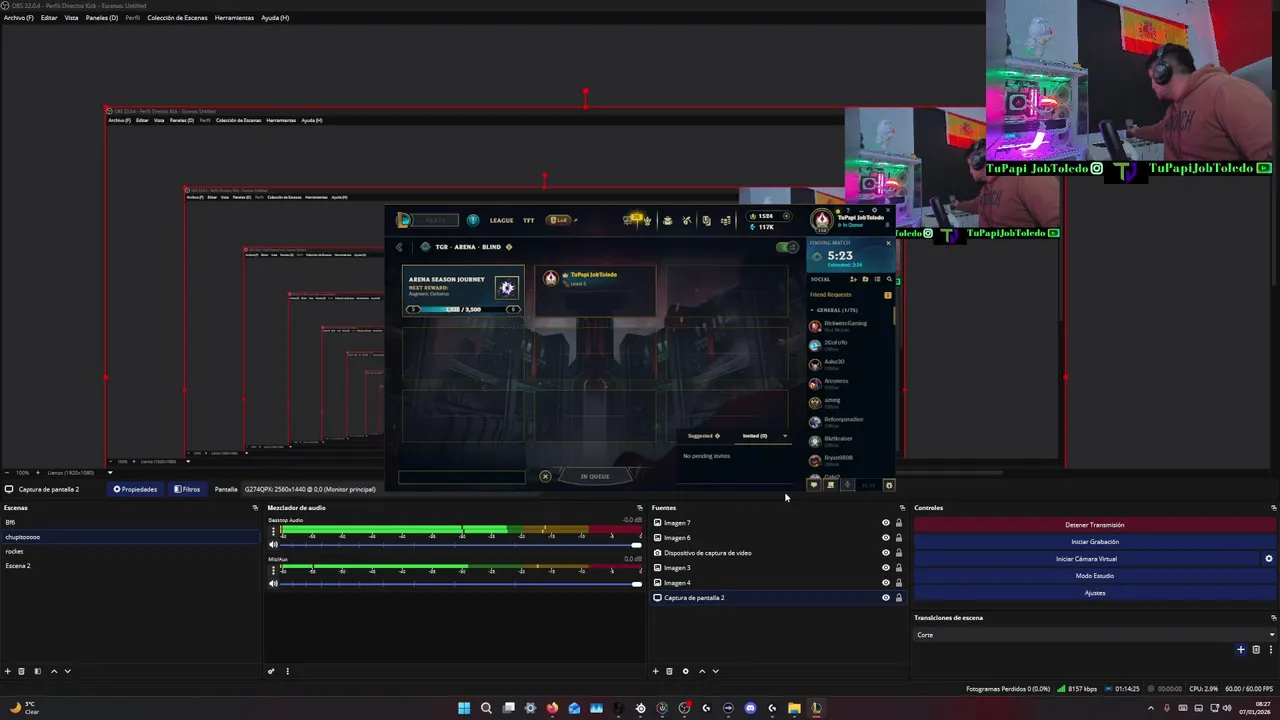Screen dimensions: 1280x720
Task: Open scene filters icon in Escenas toolbar
Action: [x=37, y=671]
